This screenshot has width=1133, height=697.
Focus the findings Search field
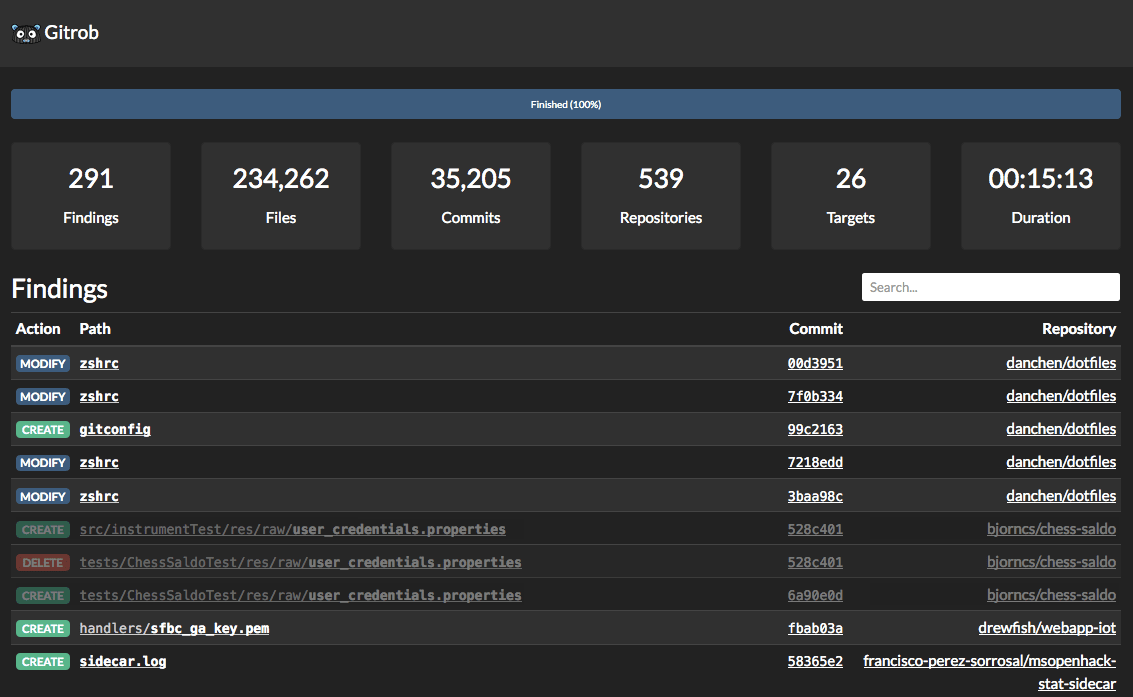pyautogui.click(x=990, y=287)
